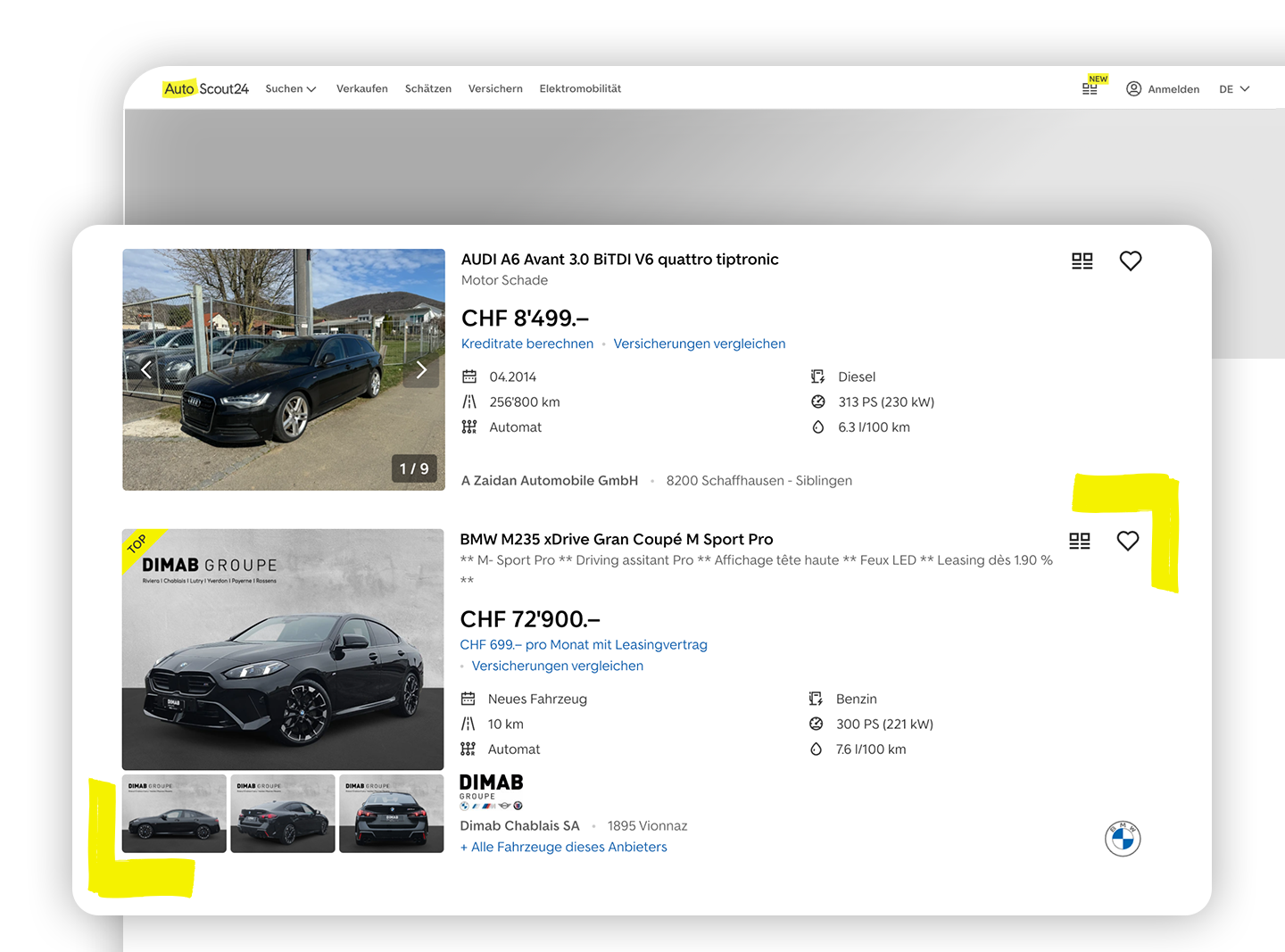The width and height of the screenshot is (1285, 952).
Task: Favorite the BMW M235 xDrive listing
Action: (x=1127, y=541)
